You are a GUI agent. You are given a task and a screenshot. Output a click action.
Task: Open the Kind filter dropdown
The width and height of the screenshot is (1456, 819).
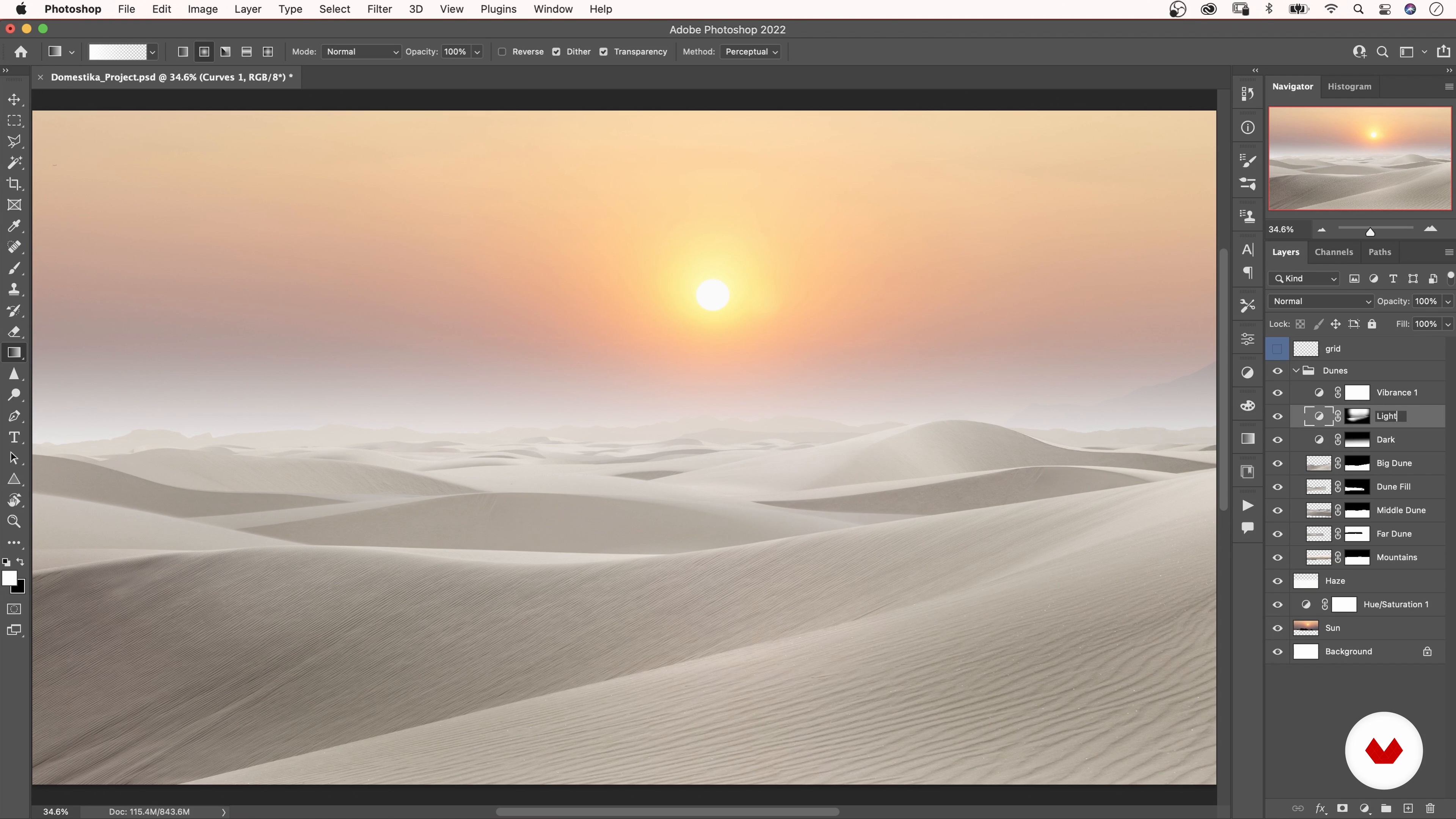pos(1304,279)
